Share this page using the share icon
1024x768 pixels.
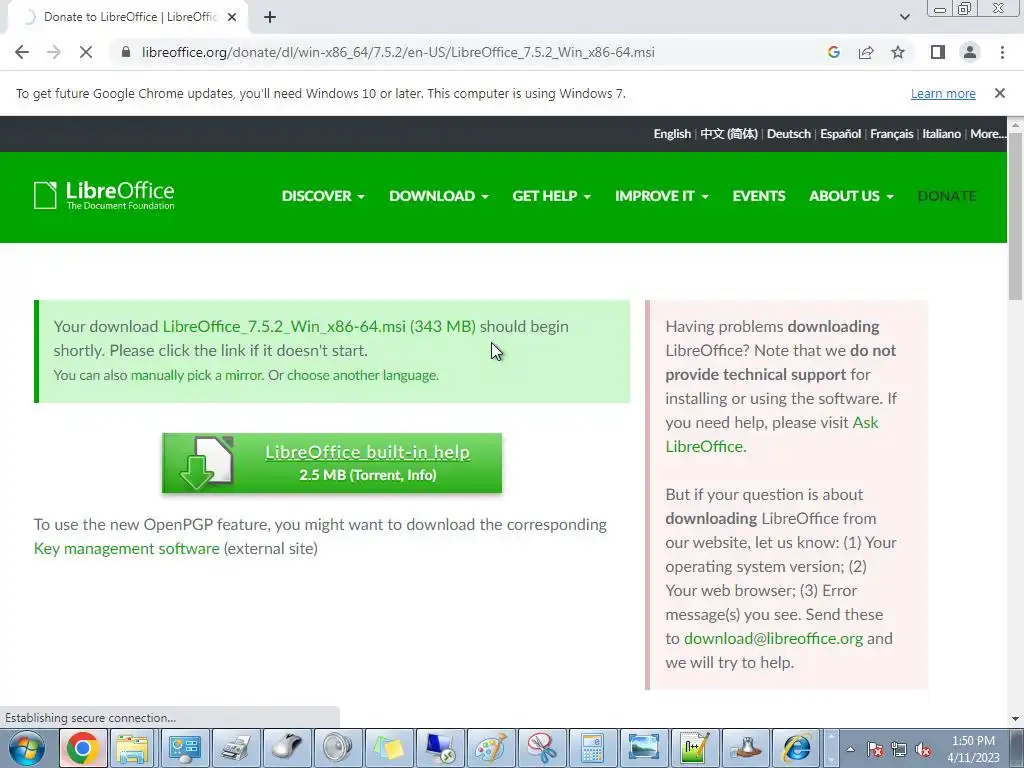866,52
